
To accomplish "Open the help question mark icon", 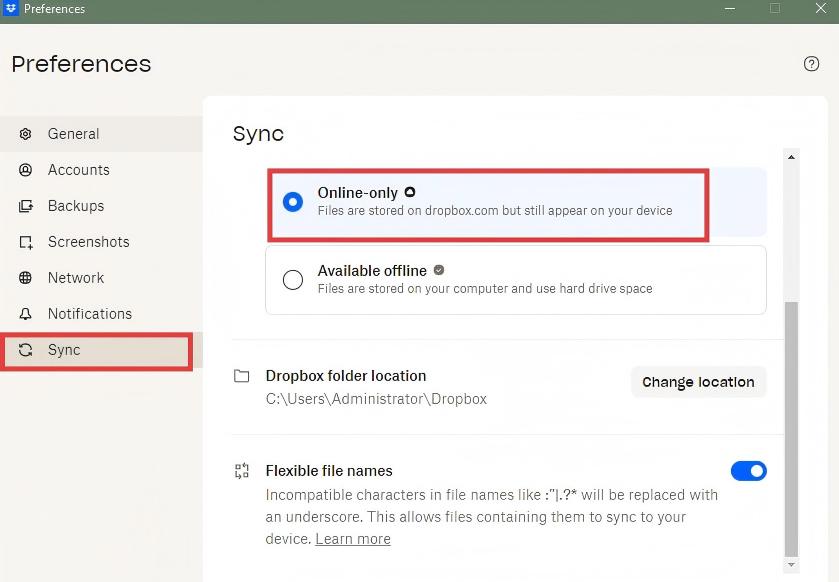I will click(x=811, y=63).
